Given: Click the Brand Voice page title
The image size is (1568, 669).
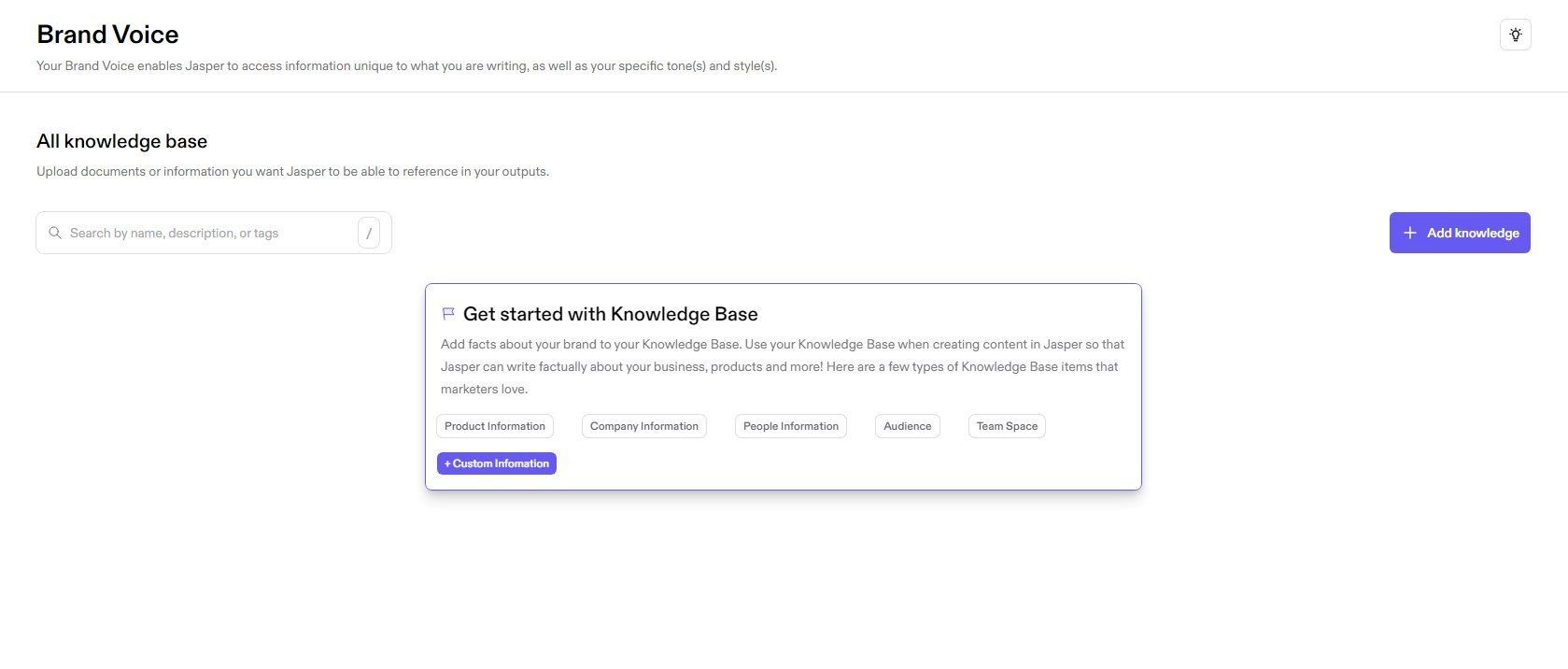Looking at the screenshot, I should [x=107, y=35].
